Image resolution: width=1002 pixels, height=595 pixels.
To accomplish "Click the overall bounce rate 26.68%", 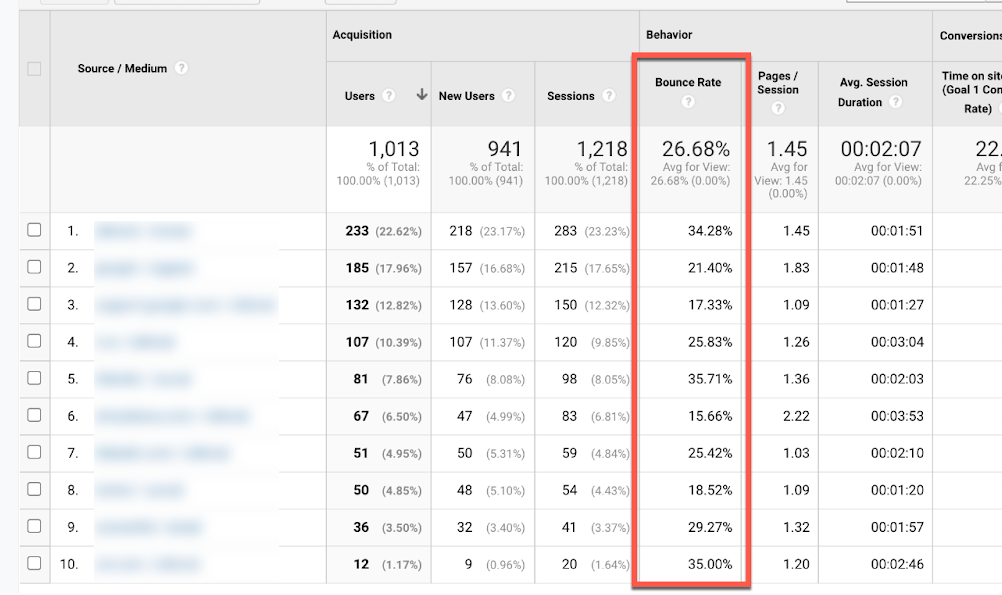I will point(696,149).
